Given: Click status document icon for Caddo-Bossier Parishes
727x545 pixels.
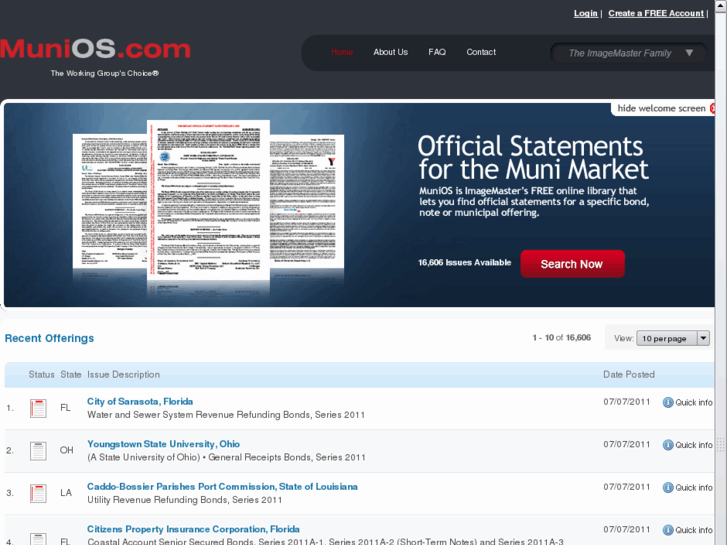Looking at the screenshot, I should (38, 493).
